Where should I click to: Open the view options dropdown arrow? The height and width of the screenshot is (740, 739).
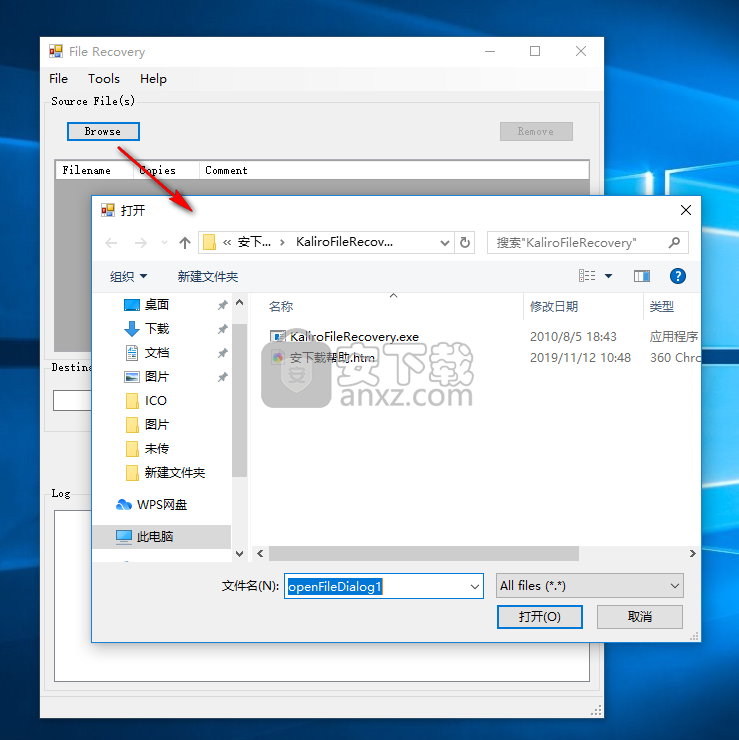[x=609, y=276]
